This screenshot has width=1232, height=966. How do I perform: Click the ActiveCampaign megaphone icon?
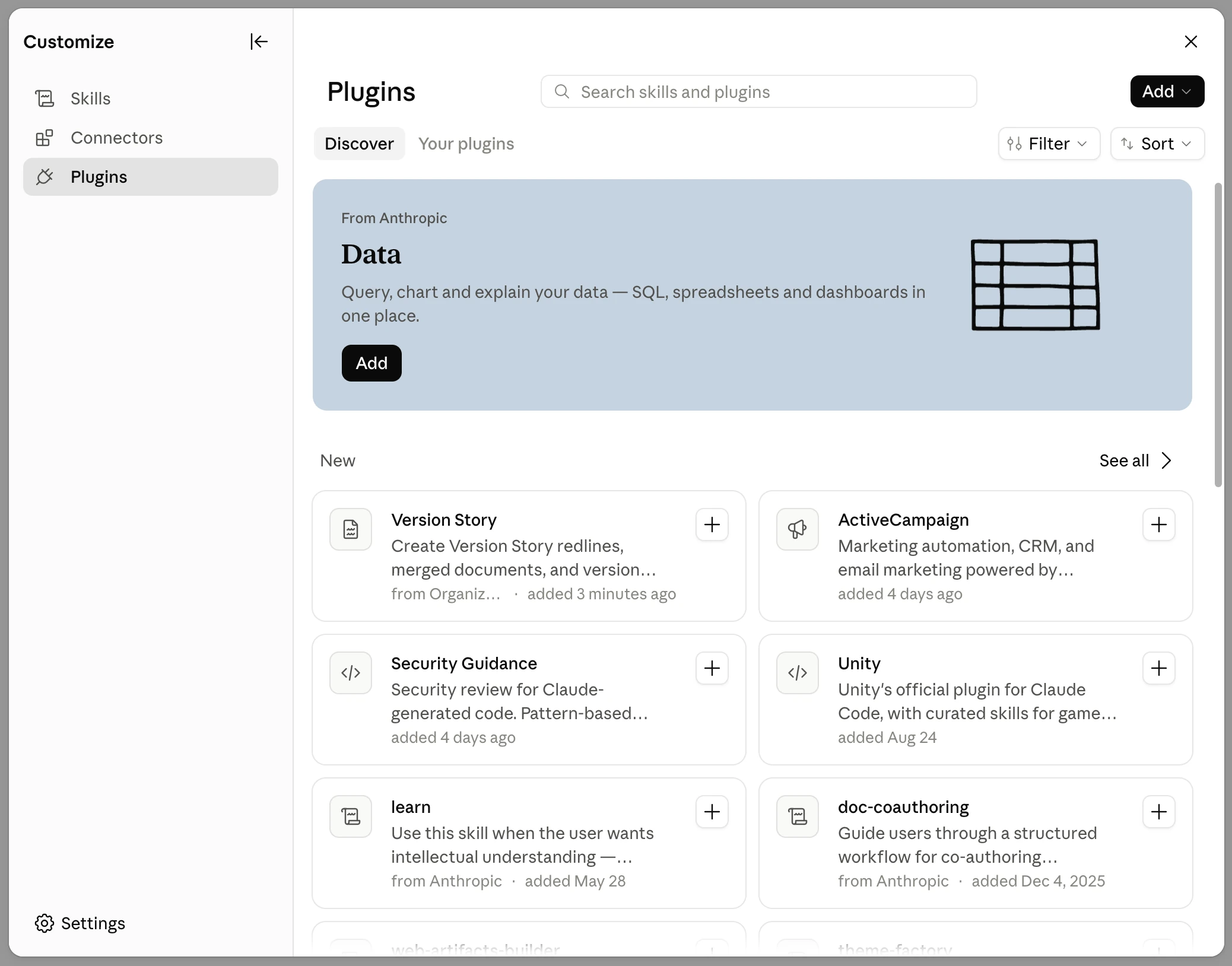coord(798,529)
